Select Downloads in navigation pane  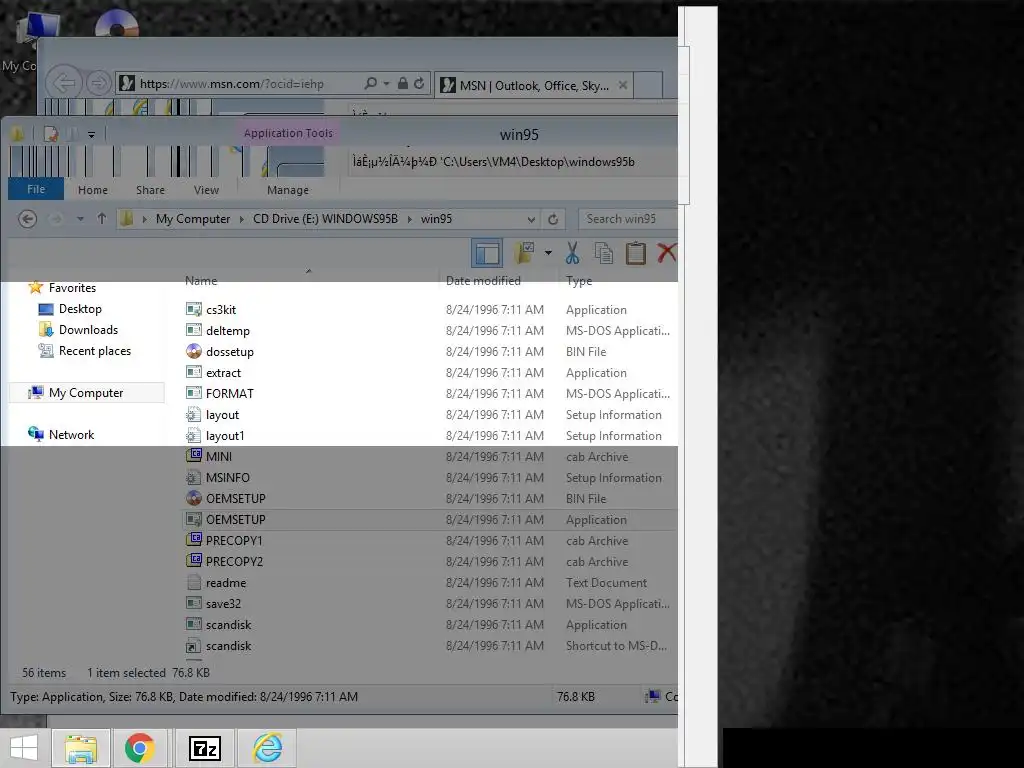pos(88,330)
